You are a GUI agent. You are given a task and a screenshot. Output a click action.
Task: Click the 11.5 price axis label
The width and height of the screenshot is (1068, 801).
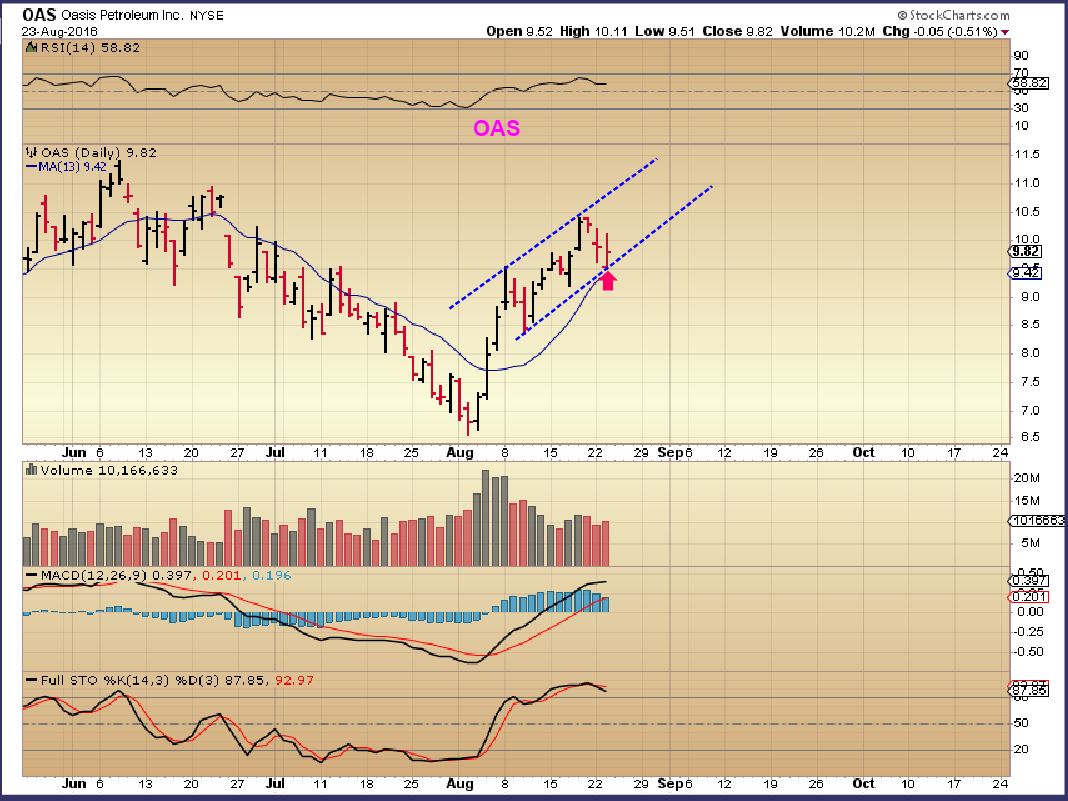coord(1026,154)
